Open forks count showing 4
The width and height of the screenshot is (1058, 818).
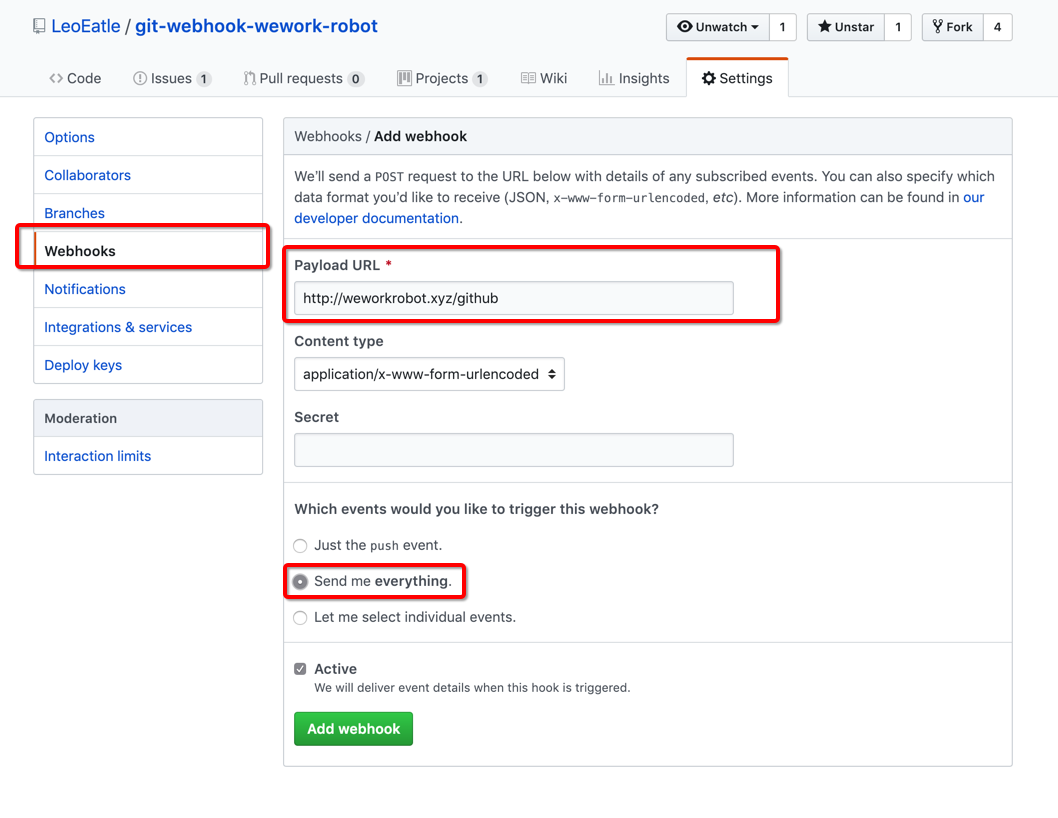tap(997, 27)
